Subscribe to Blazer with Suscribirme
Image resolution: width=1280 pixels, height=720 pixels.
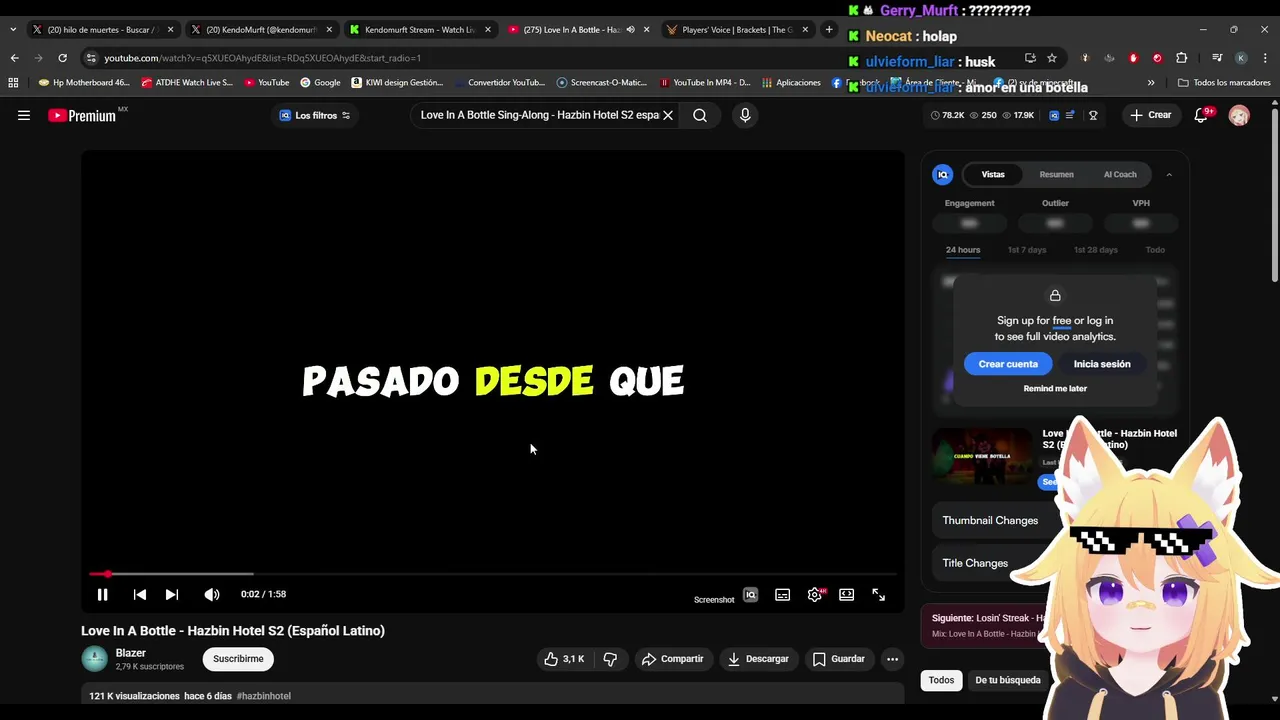[238, 659]
